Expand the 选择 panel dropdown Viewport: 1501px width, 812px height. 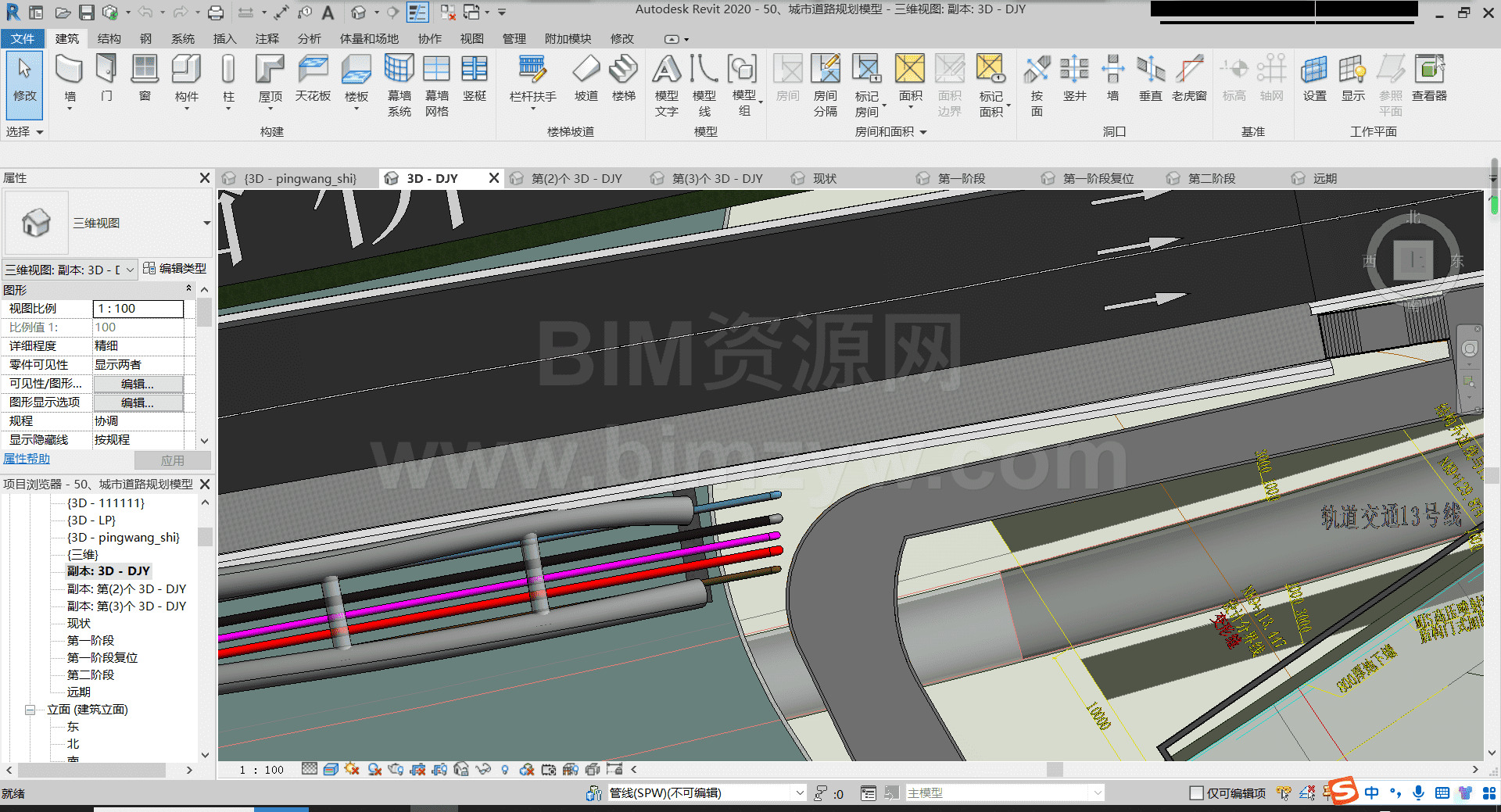coord(39,132)
